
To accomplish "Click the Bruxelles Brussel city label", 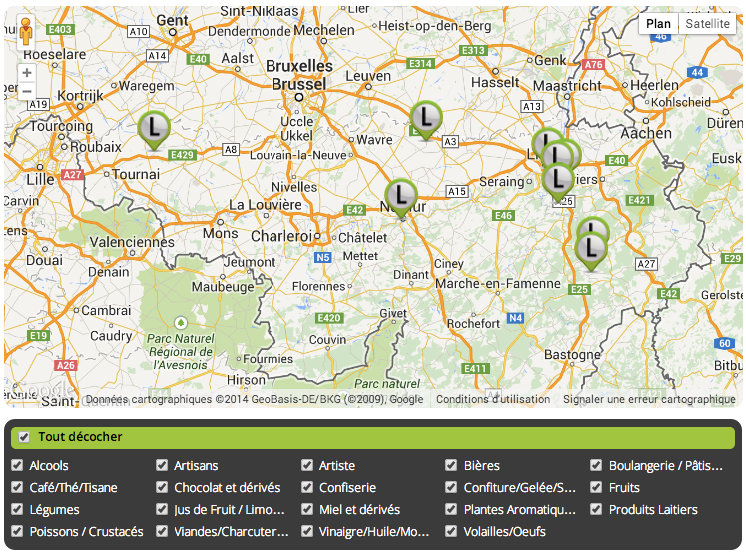I will [299, 75].
